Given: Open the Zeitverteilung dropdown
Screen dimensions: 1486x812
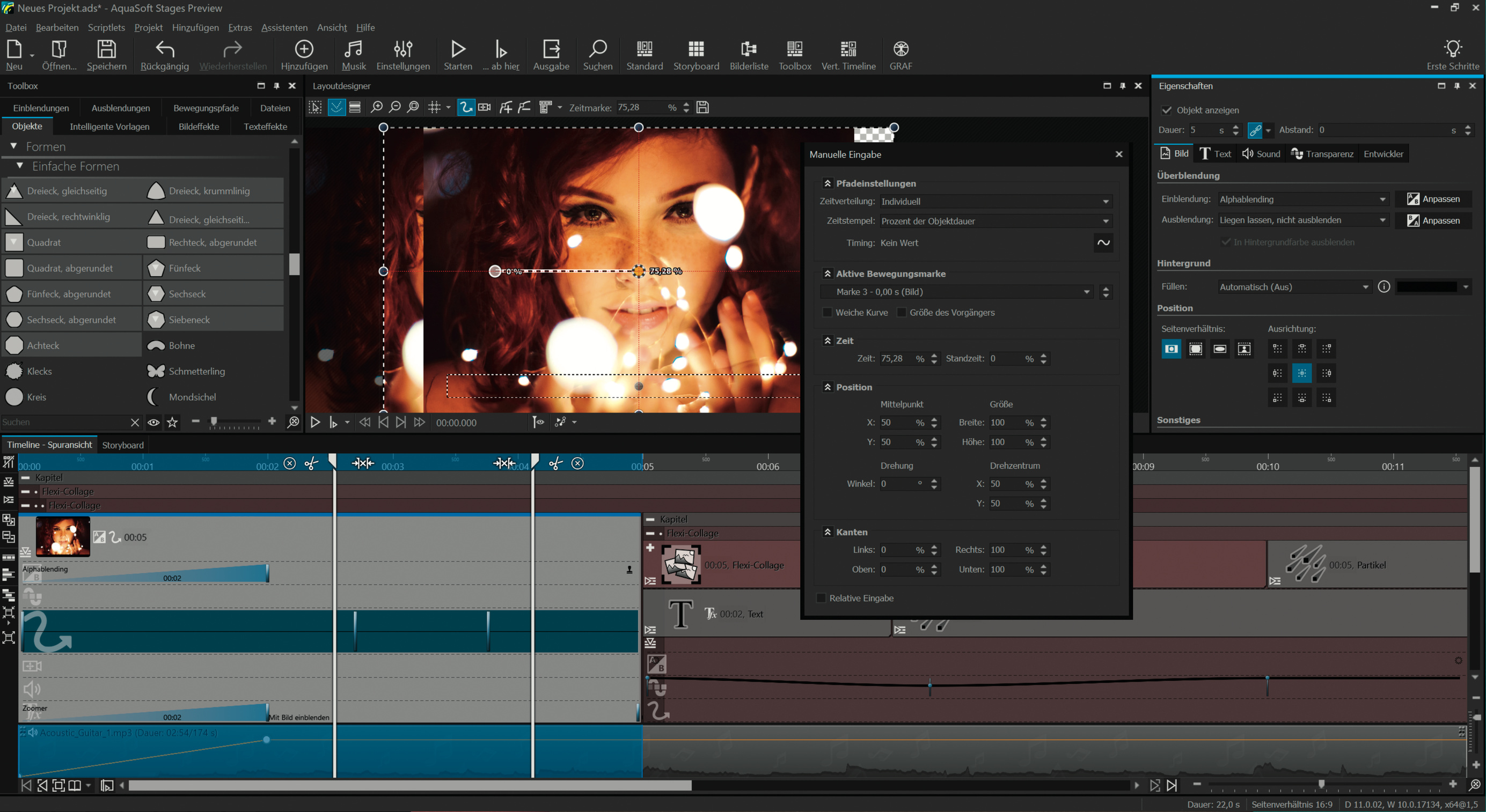Looking at the screenshot, I should pos(995,201).
